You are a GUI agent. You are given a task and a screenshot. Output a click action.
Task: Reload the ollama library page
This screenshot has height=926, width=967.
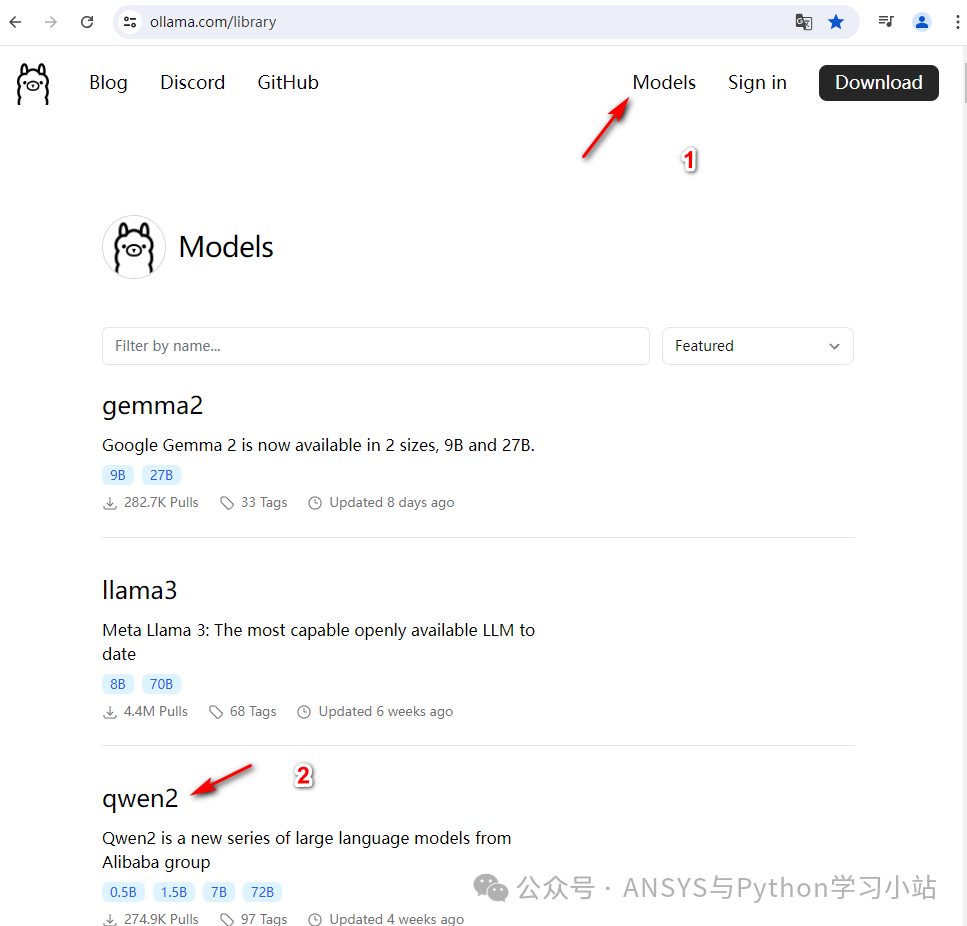pos(87,22)
